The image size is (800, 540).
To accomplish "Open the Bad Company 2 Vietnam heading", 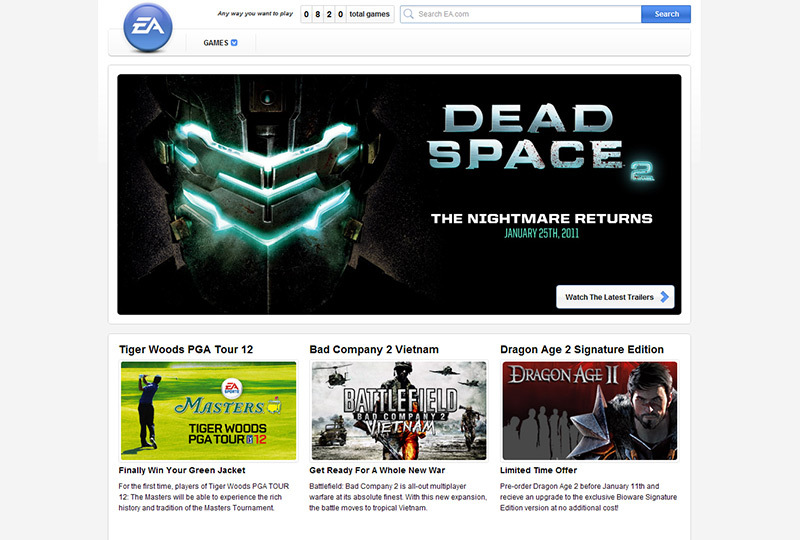I will click(374, 350).
